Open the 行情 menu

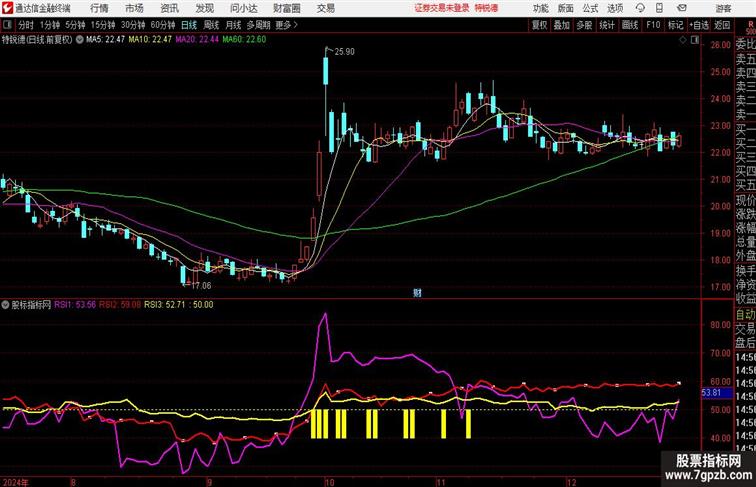[x=99, y=8]
